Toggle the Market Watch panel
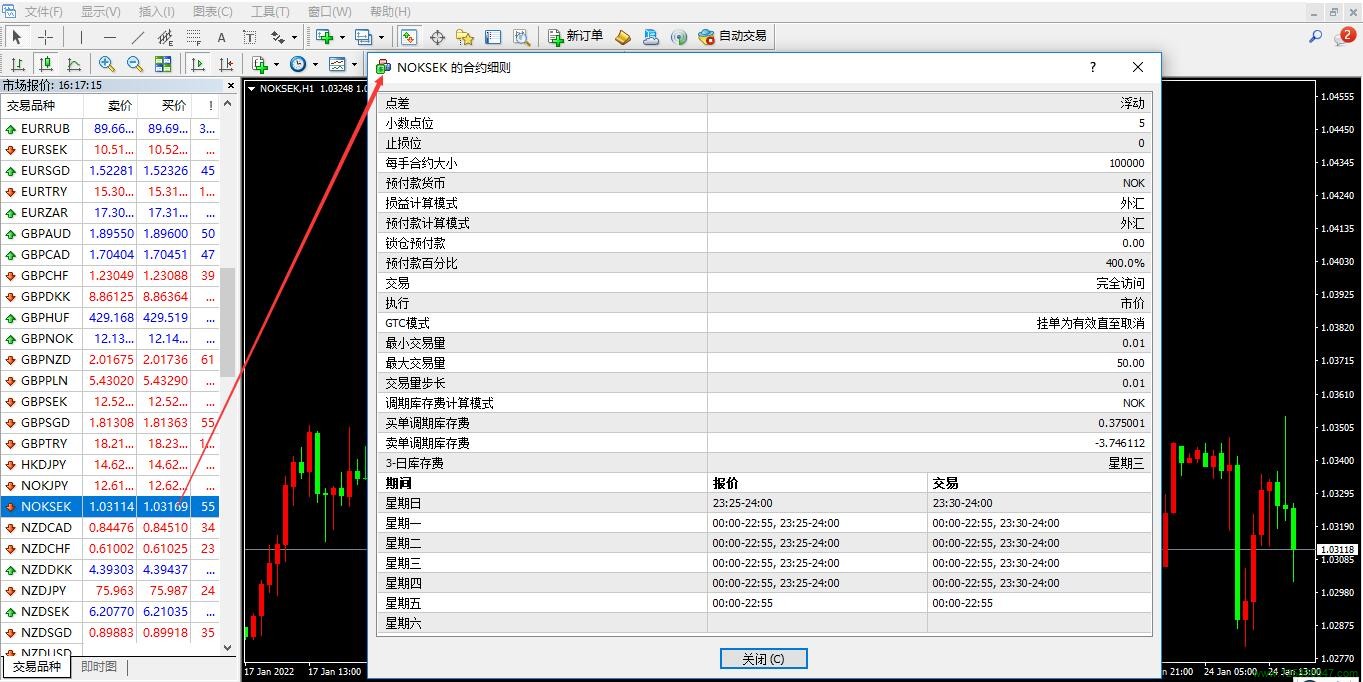1363x682 pixels. 409,37
